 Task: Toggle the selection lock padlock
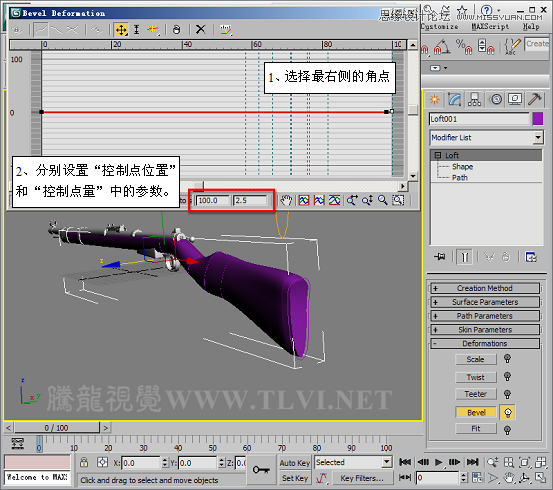pos(84,462)
